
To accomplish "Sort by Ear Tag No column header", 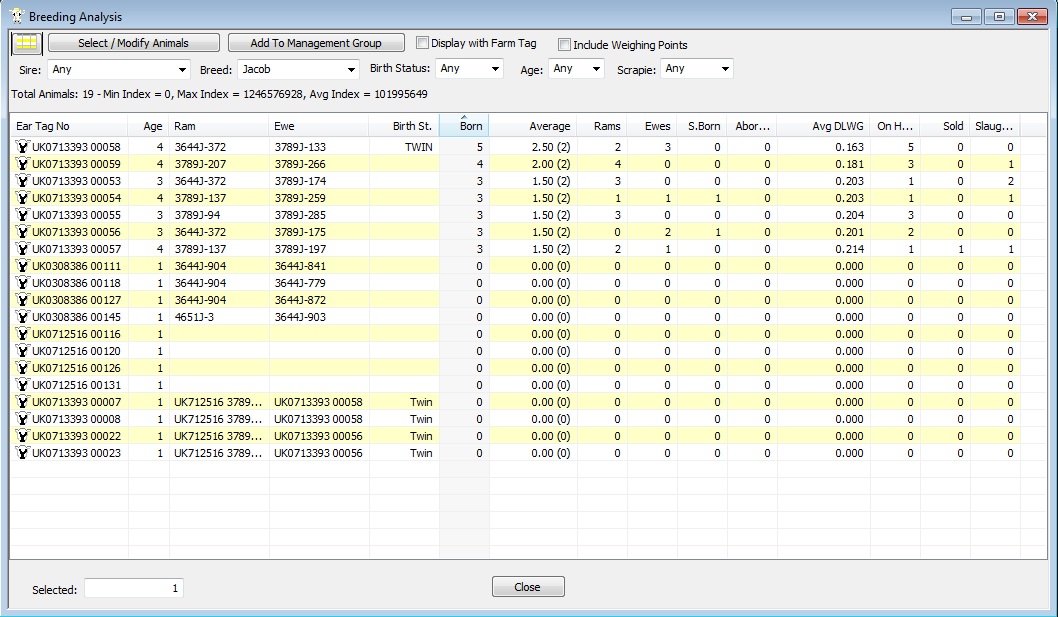I will tap(69, 126).
